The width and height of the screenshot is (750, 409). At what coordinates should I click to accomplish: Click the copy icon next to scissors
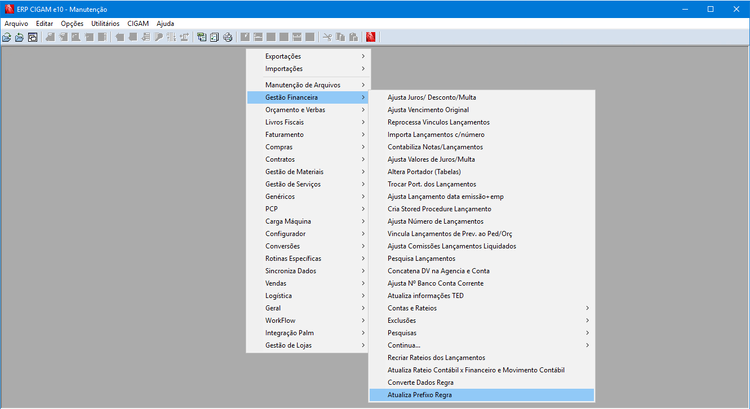340,37
